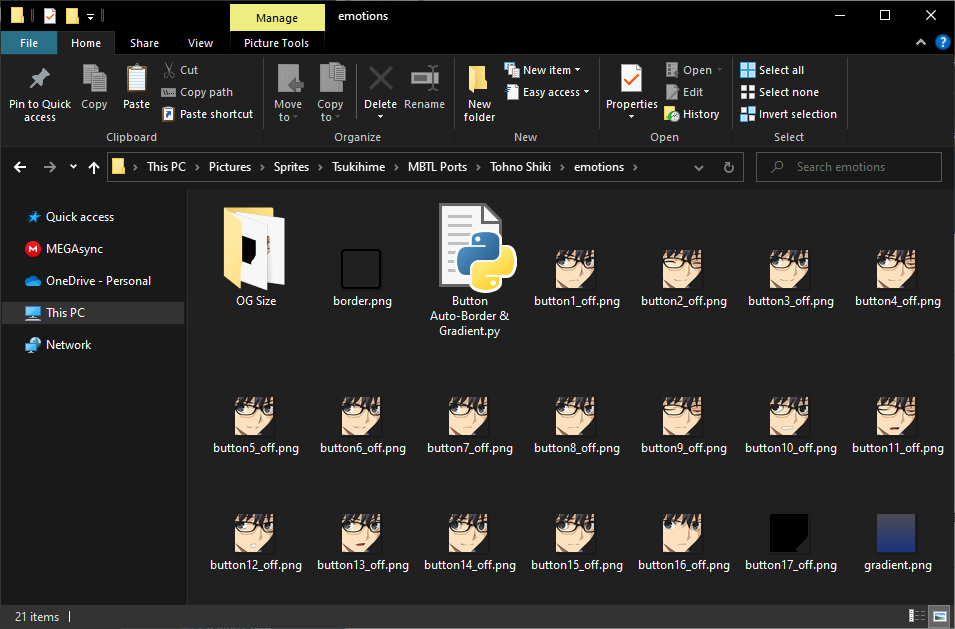Click the Manage contextual tab

[x=277, y=18]
